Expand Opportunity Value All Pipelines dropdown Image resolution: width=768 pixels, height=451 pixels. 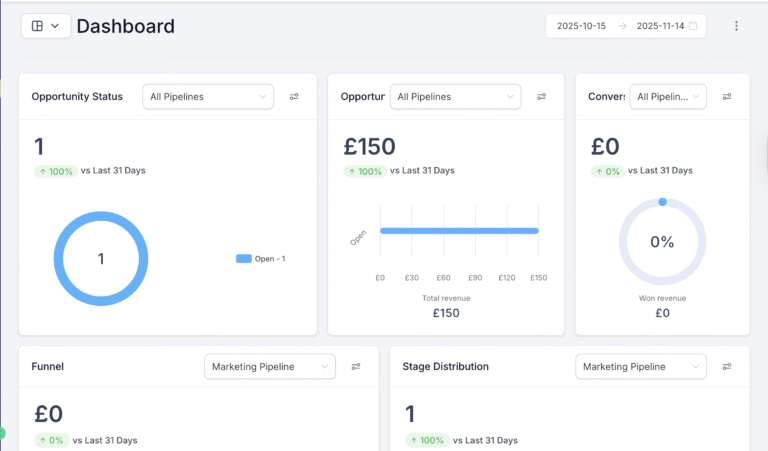pos(456,97)
